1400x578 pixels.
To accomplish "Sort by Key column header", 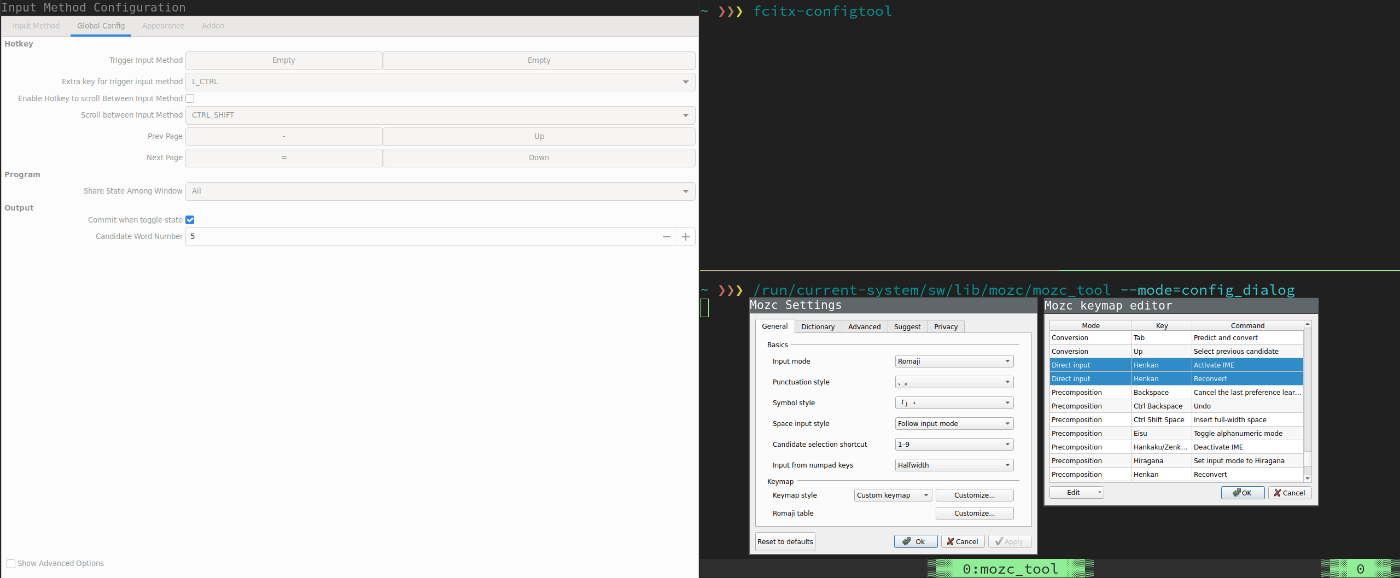I will tap(1161, 325).
